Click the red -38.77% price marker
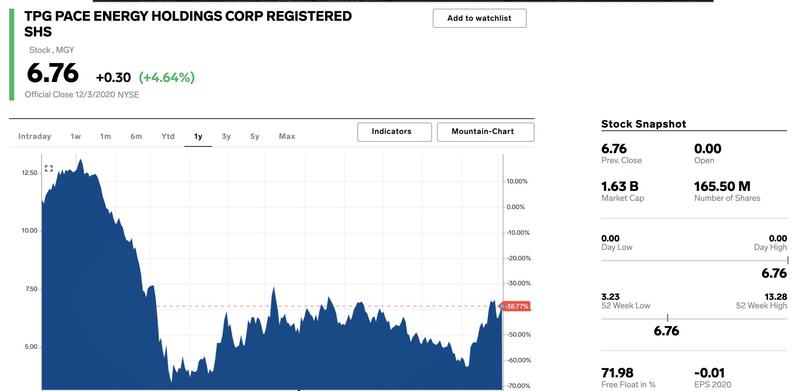Screen dimensions: 800x391 pyautogui.click(x=517, y=306)
